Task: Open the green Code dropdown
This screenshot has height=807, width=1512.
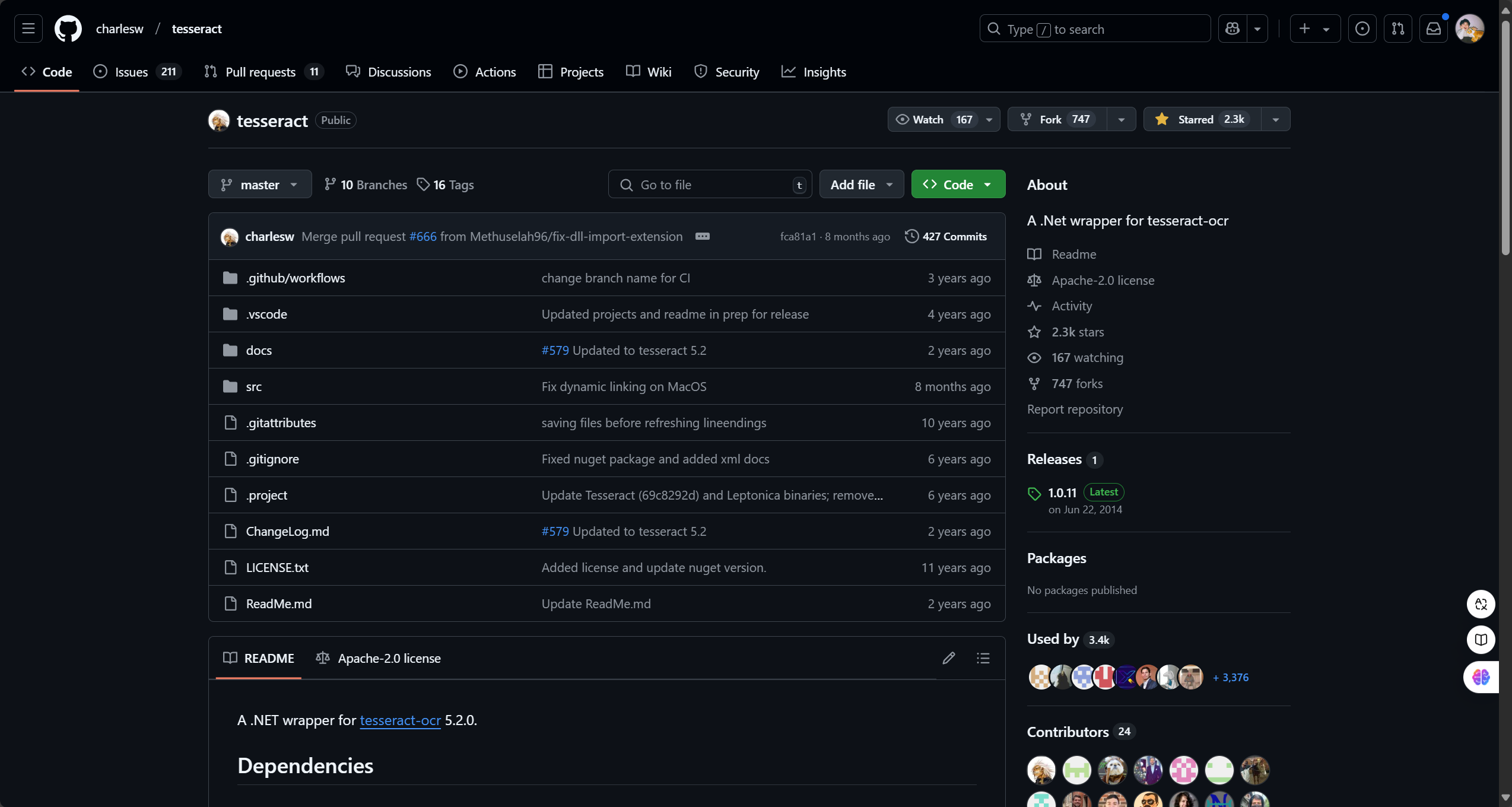Action: (958, 185)
